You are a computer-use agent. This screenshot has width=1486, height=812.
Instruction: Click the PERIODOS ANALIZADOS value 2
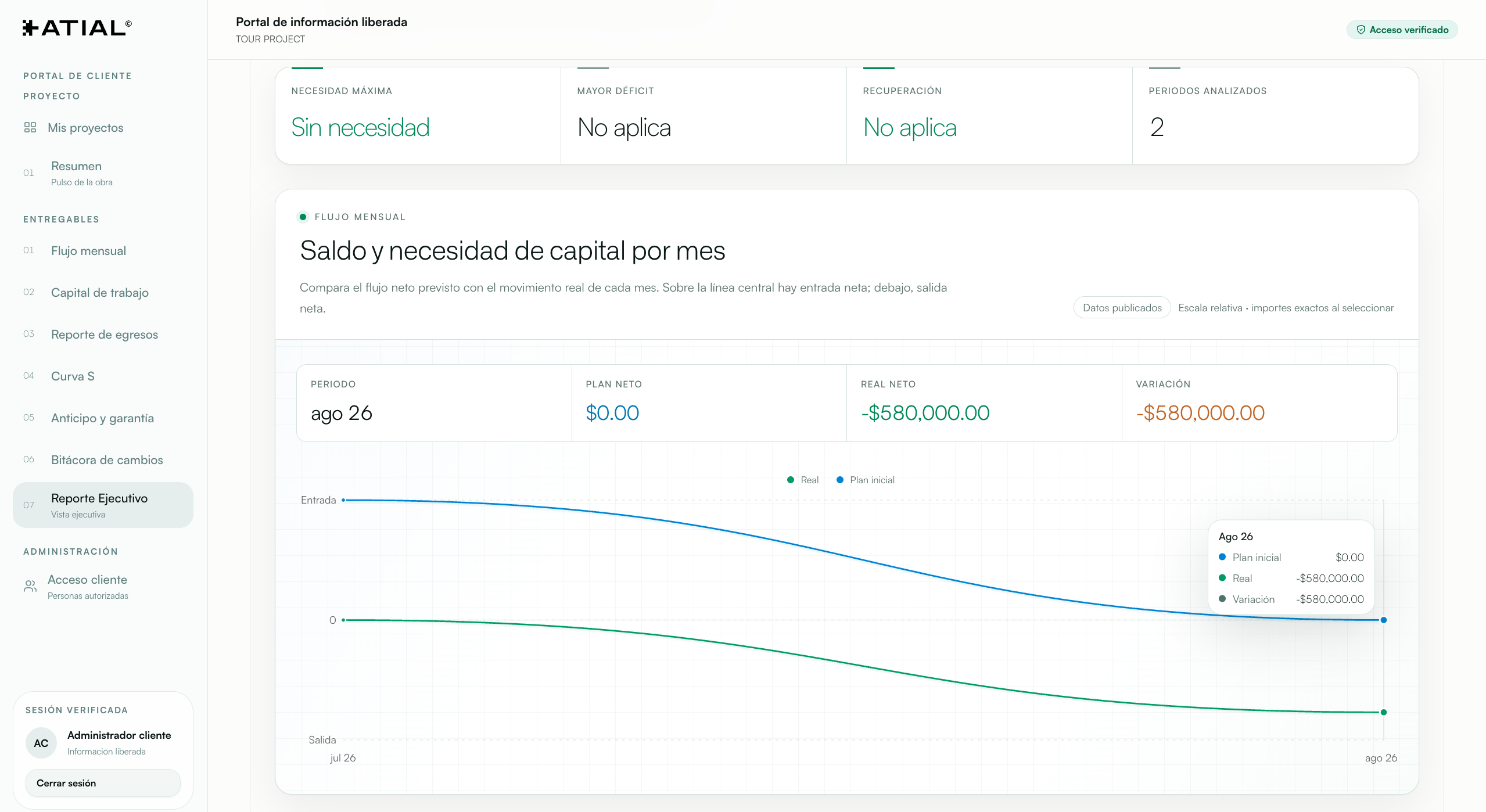coord(1157,127)
